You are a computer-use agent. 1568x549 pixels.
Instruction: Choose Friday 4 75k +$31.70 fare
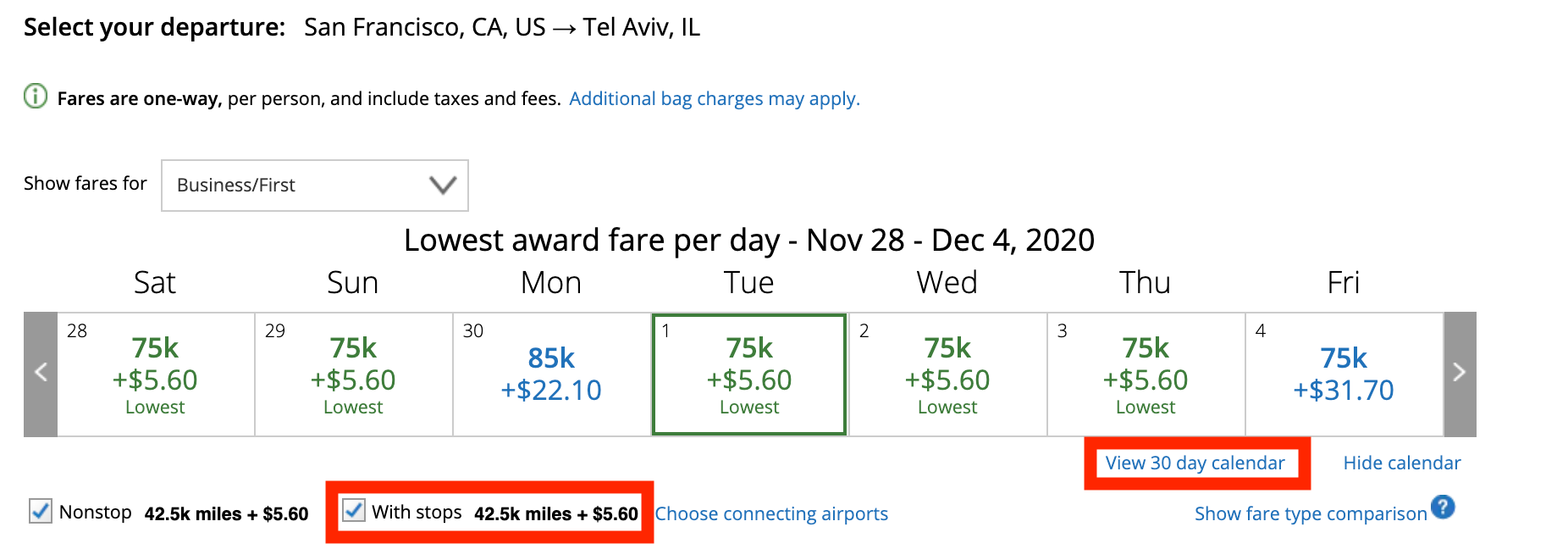(1344, 374)
